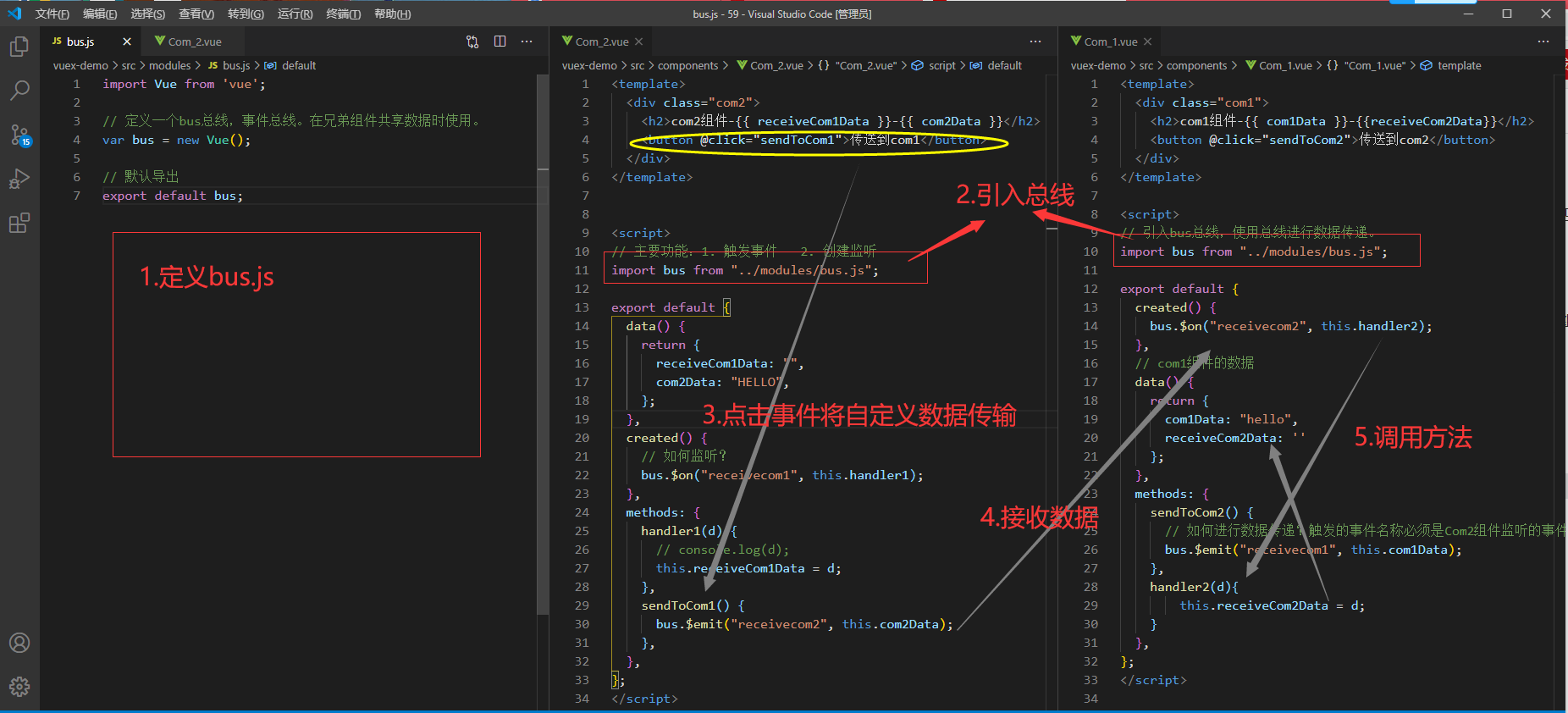Click the VS Code logo in the title bar
Image resolution: width=1568 pixels, height=713 pixels.
coord(14,14)
